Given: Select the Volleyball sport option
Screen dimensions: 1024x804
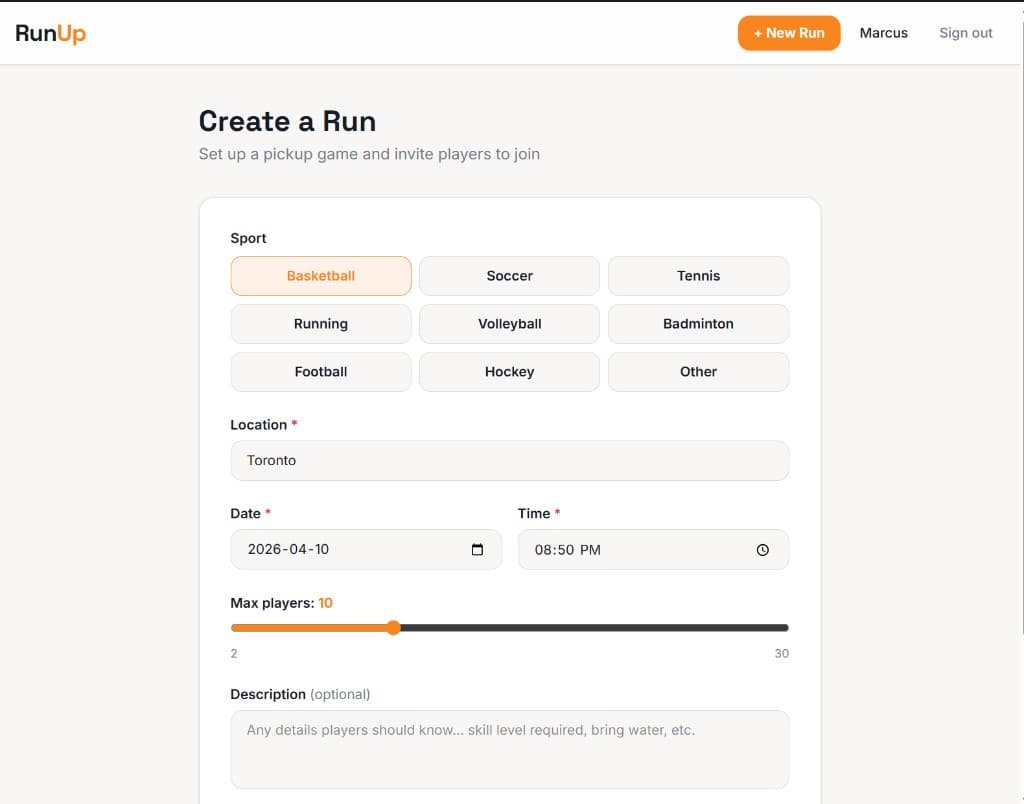Looking at the screenshot, I should (x=509, y=323).
